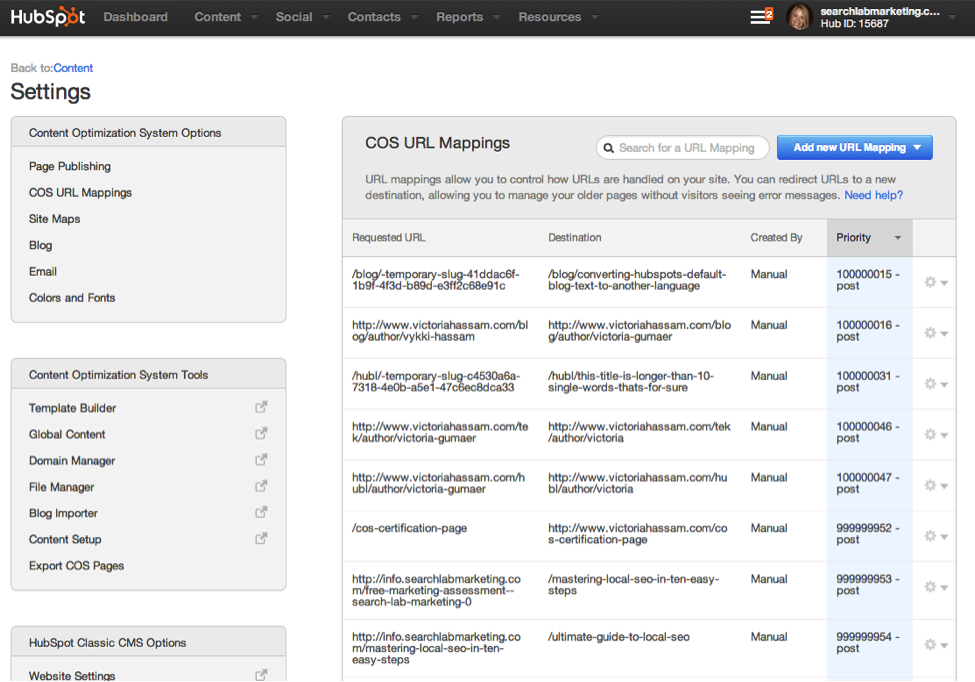Click priority value 100000046 - post

[867, 432]
